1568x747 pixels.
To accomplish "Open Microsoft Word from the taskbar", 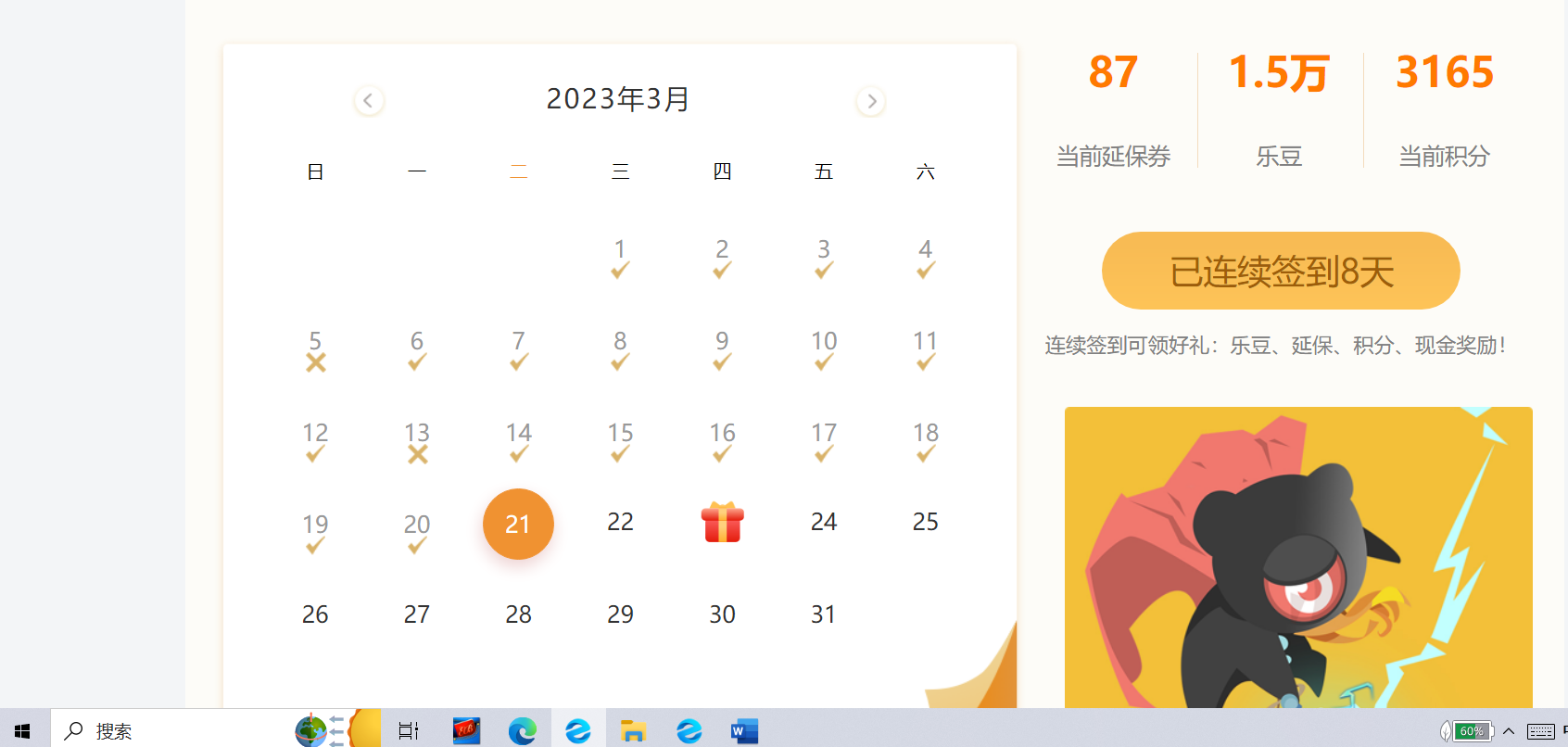I will tap(744, 731).
